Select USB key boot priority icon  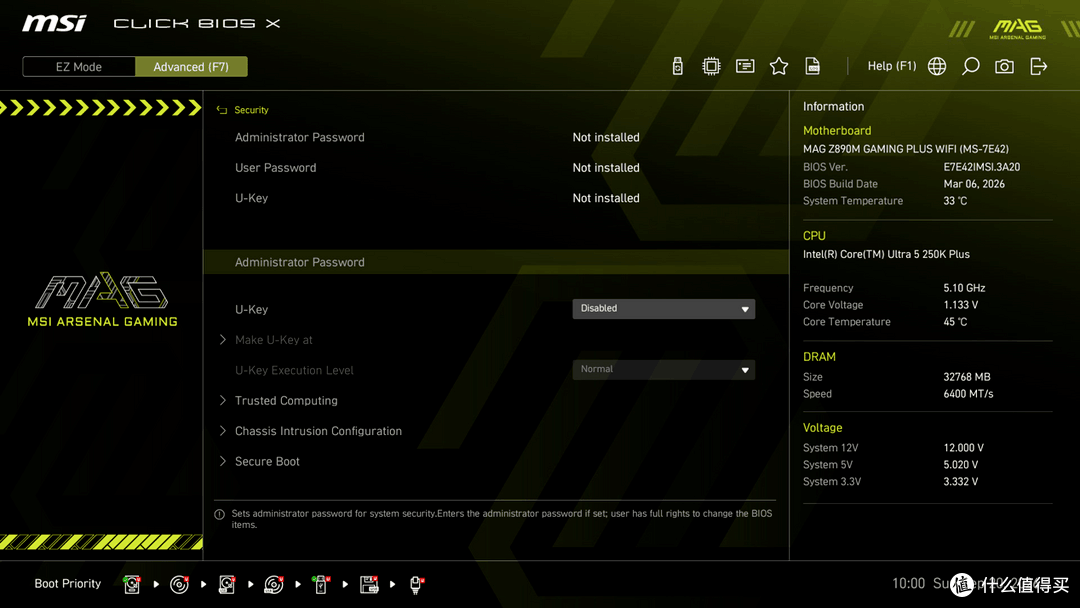pos(320,584)
